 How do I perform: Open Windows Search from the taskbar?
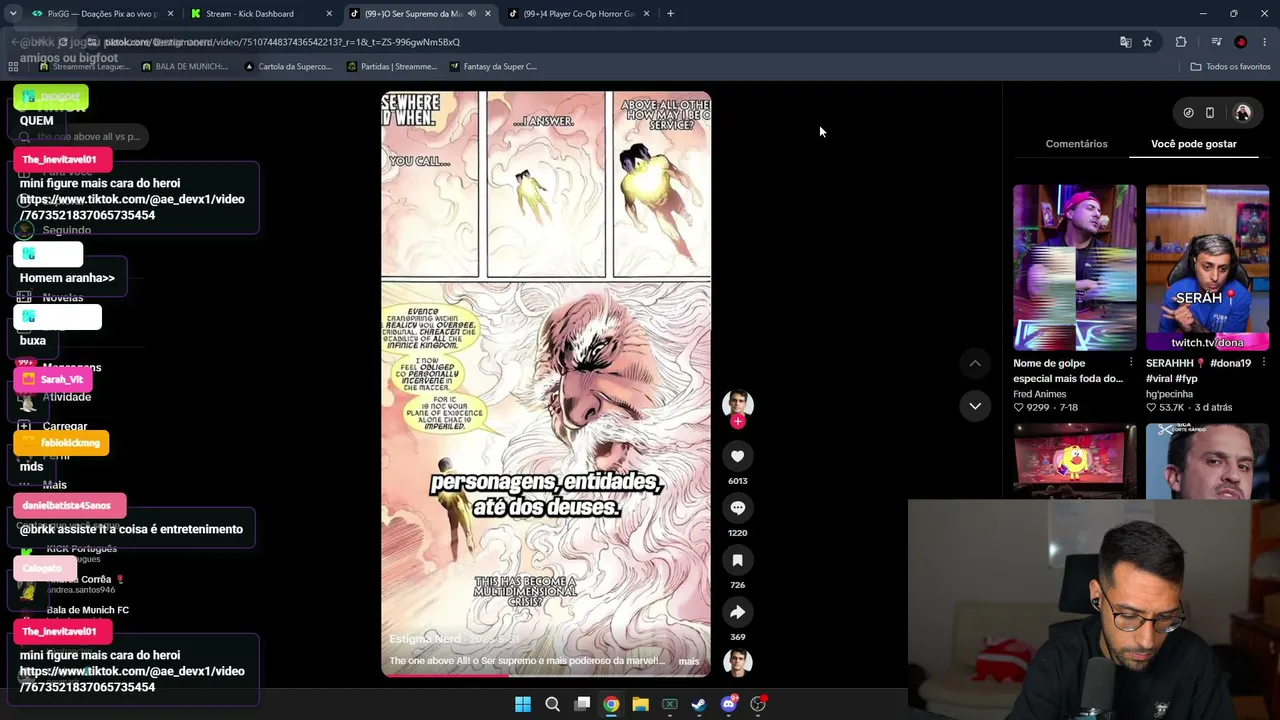point(552,704)
